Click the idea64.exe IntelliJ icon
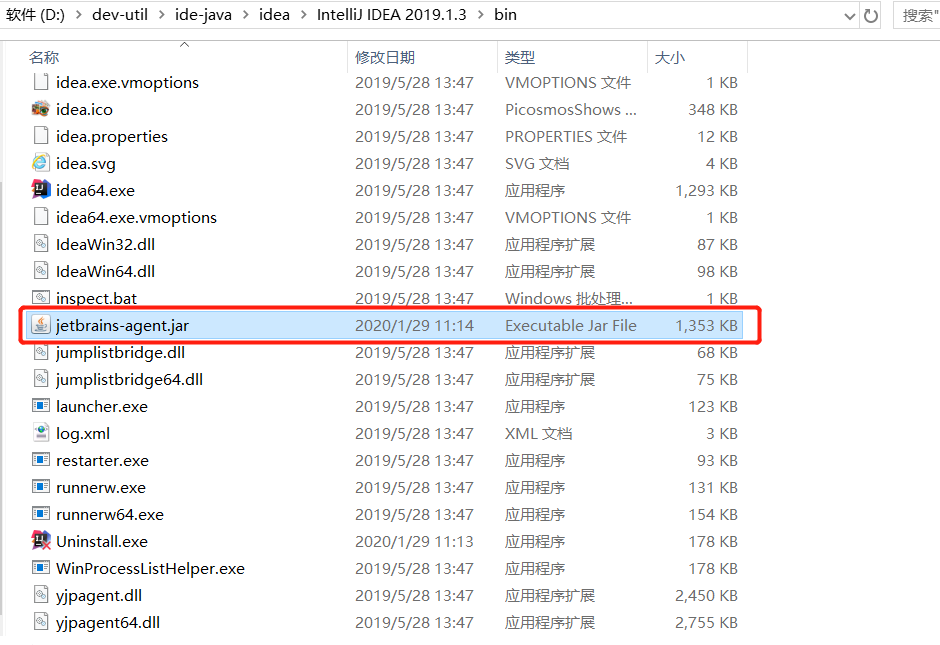This screenshot has height=645, width=940. tap(41, 190)
